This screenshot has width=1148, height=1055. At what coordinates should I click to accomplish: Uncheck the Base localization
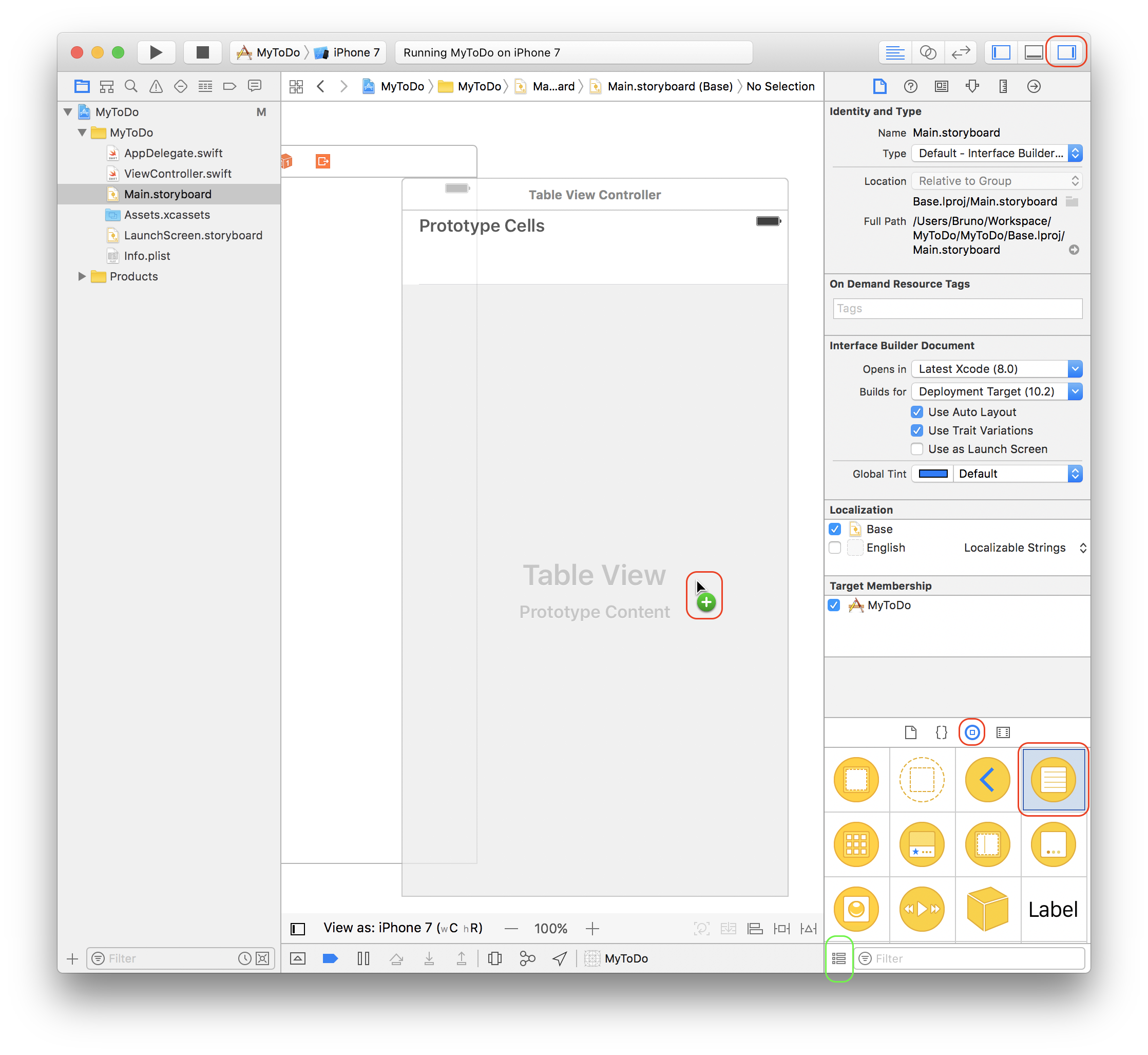835,529
